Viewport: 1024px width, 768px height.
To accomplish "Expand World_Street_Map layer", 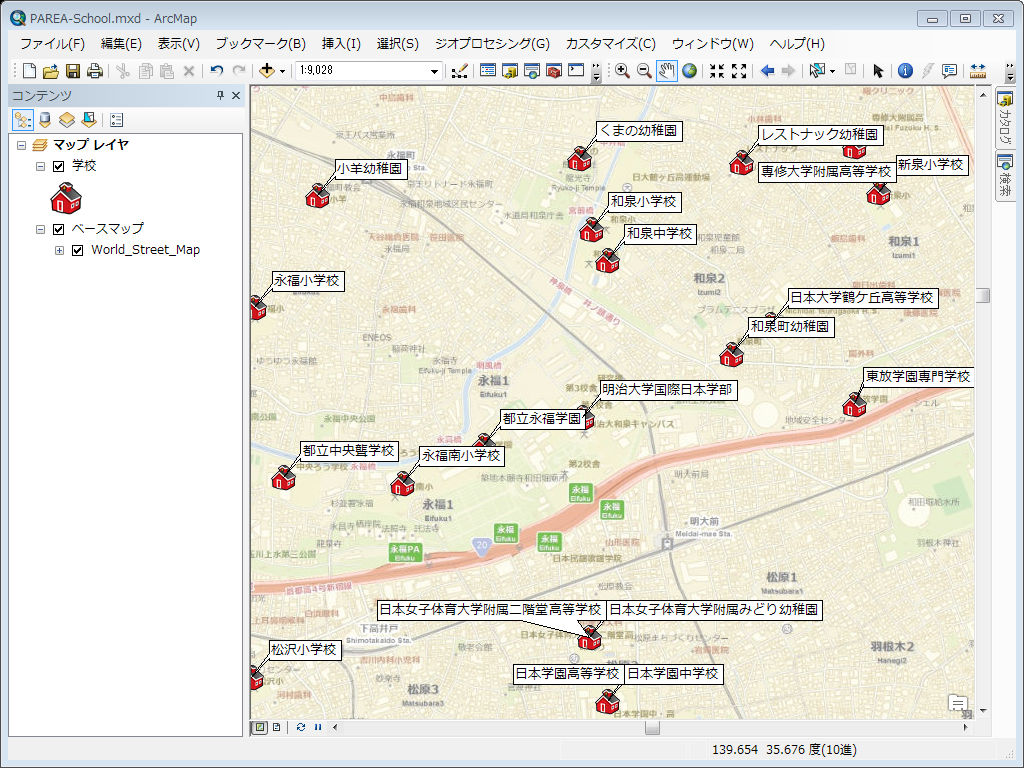I will click(59, 250).
